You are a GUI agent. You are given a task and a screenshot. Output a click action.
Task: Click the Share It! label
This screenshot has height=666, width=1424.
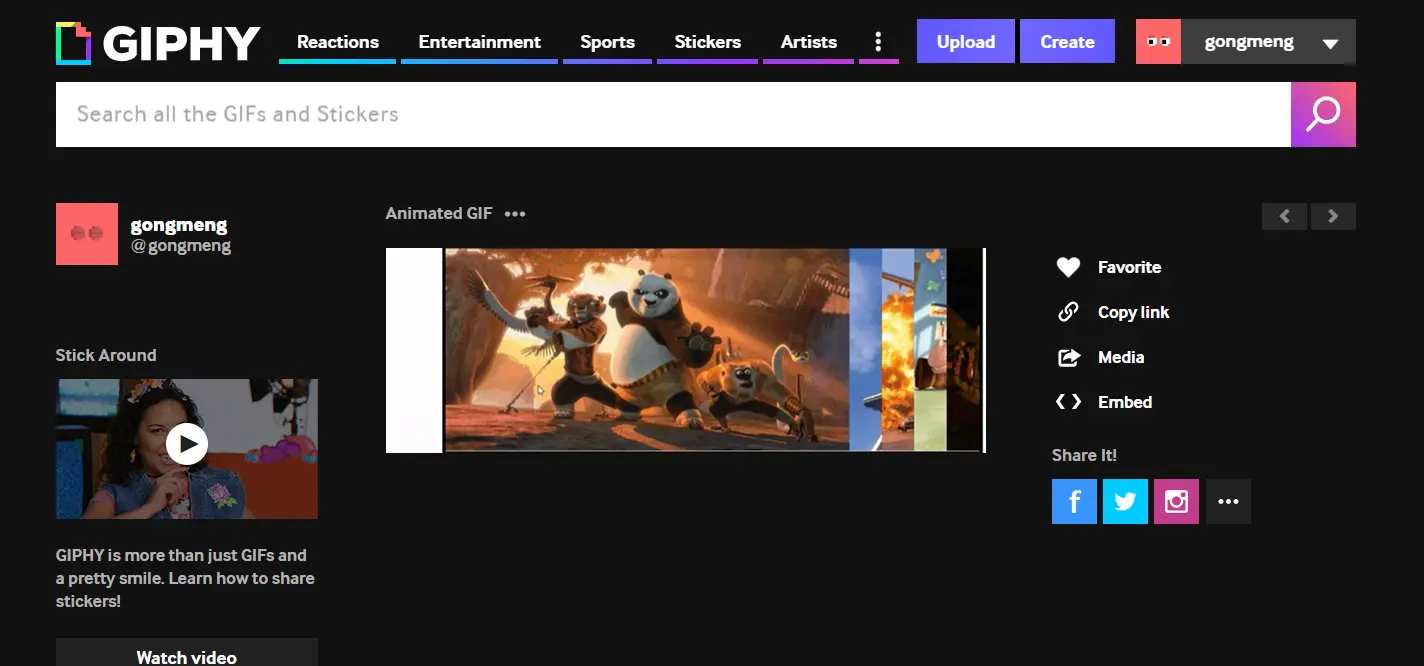pyautogui.click(x=1084, y=455)
